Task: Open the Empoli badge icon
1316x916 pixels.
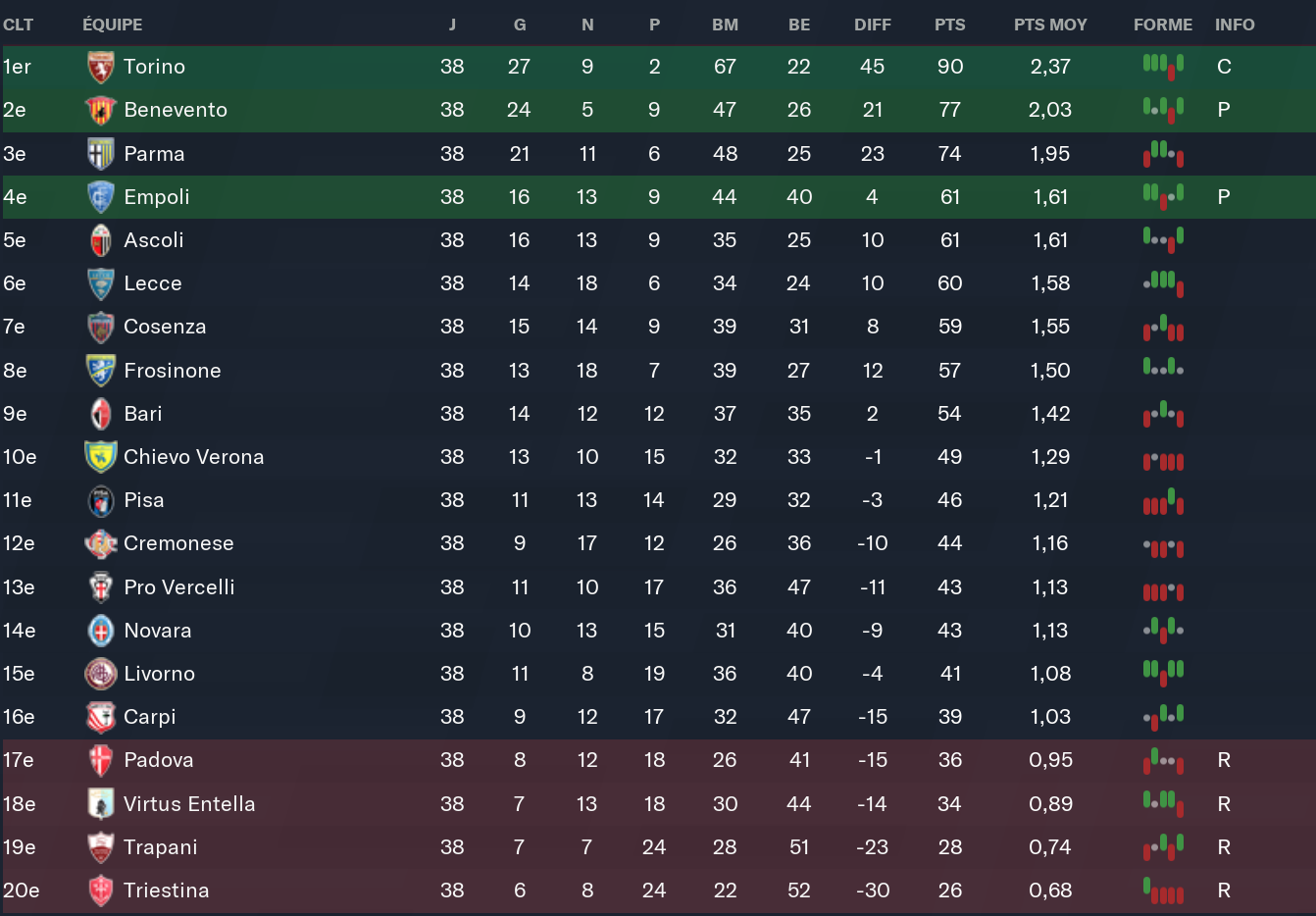Action: point(100,197)
